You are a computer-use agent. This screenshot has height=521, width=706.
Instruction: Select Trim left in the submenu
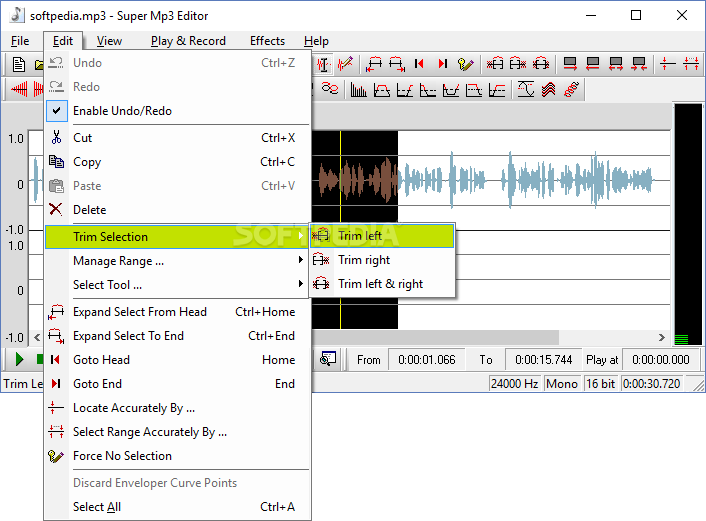click(x=382, y=236)
